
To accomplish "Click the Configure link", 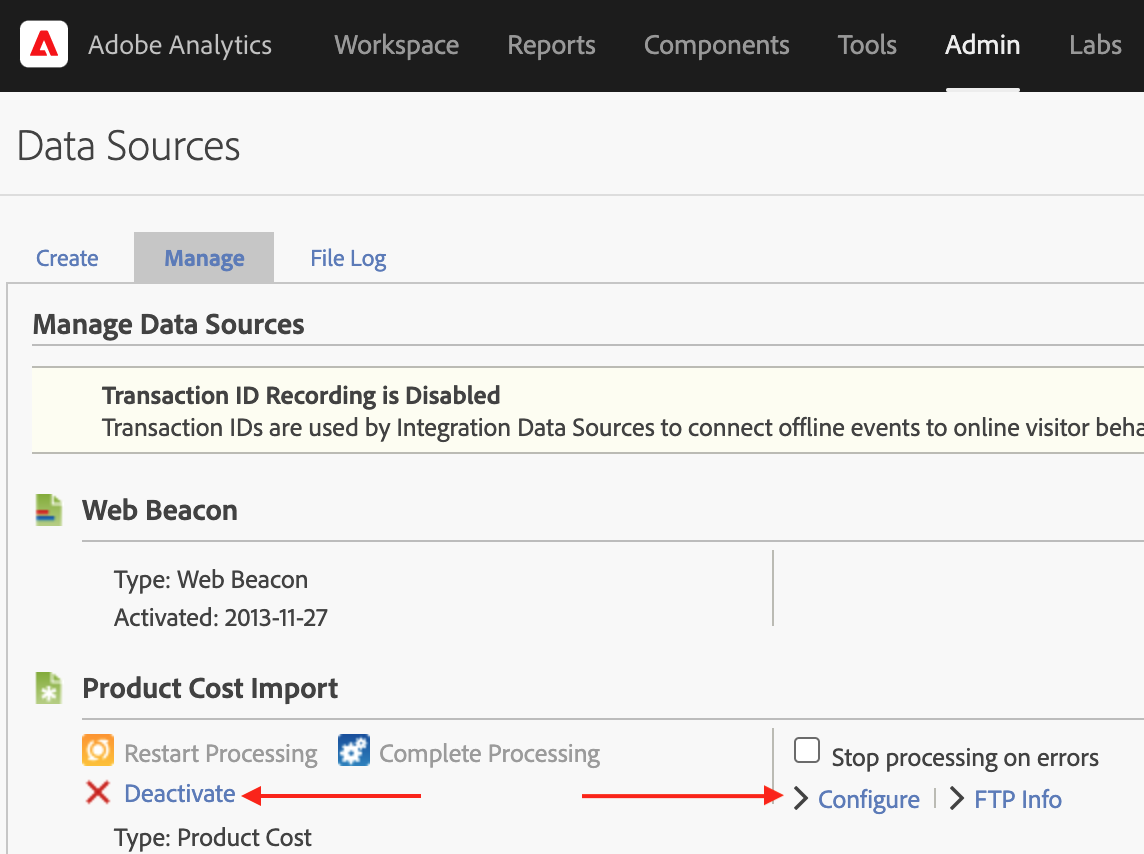I will 869,799.
